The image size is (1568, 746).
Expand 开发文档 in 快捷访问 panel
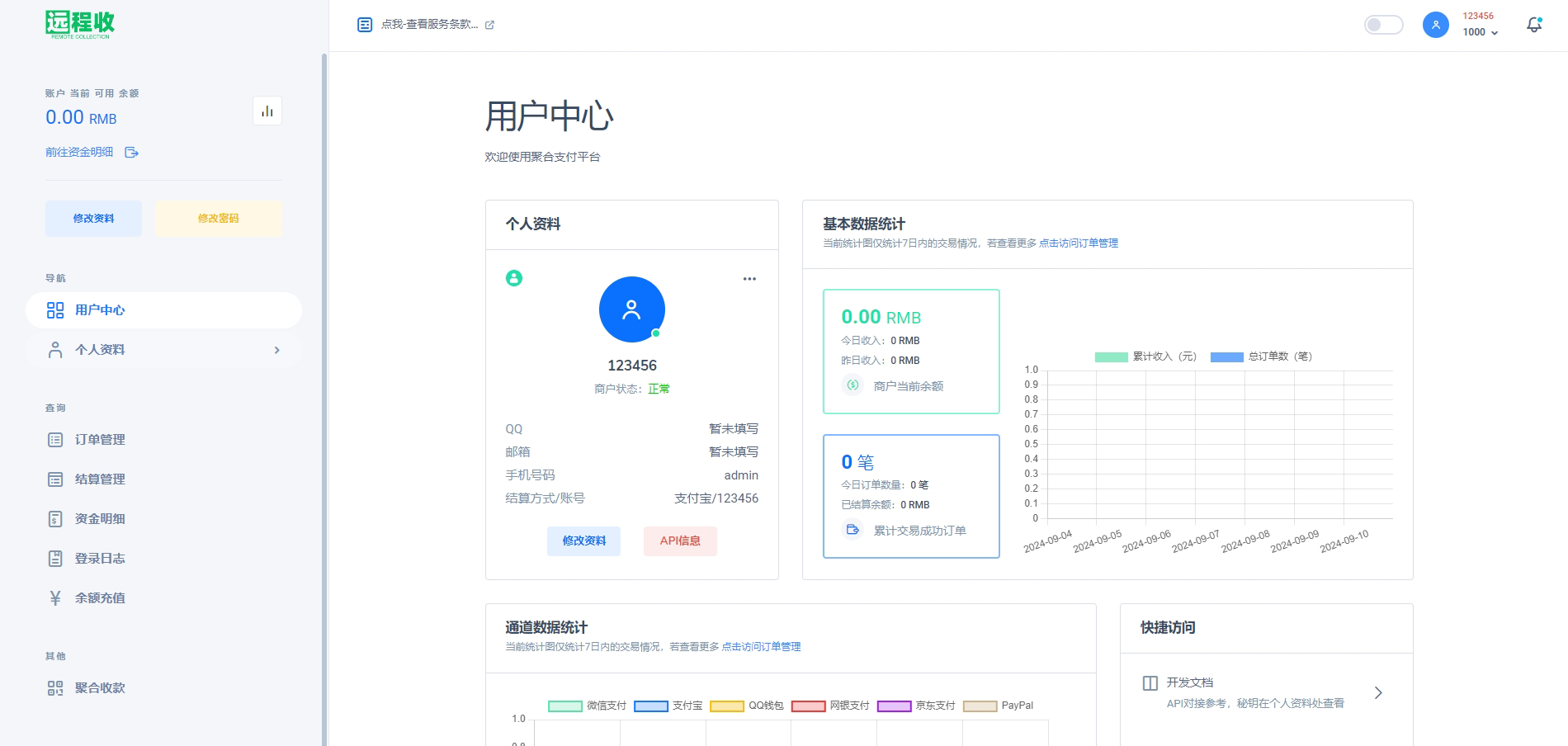(1377, 692)
